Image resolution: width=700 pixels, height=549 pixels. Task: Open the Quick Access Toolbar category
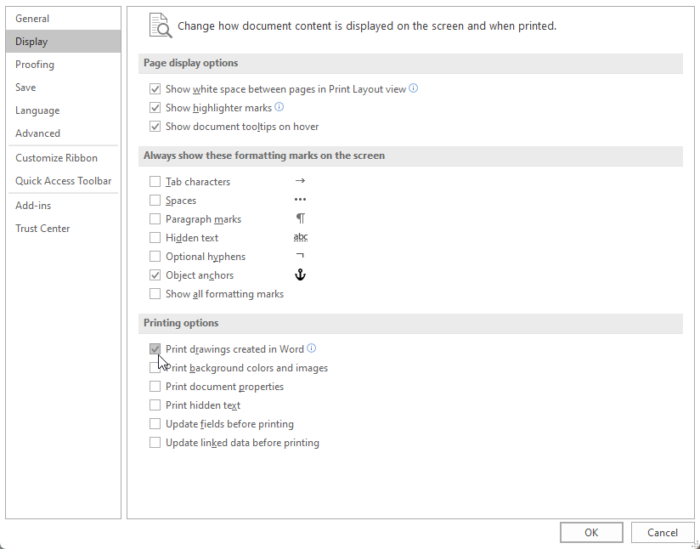(x=63, y=181)
